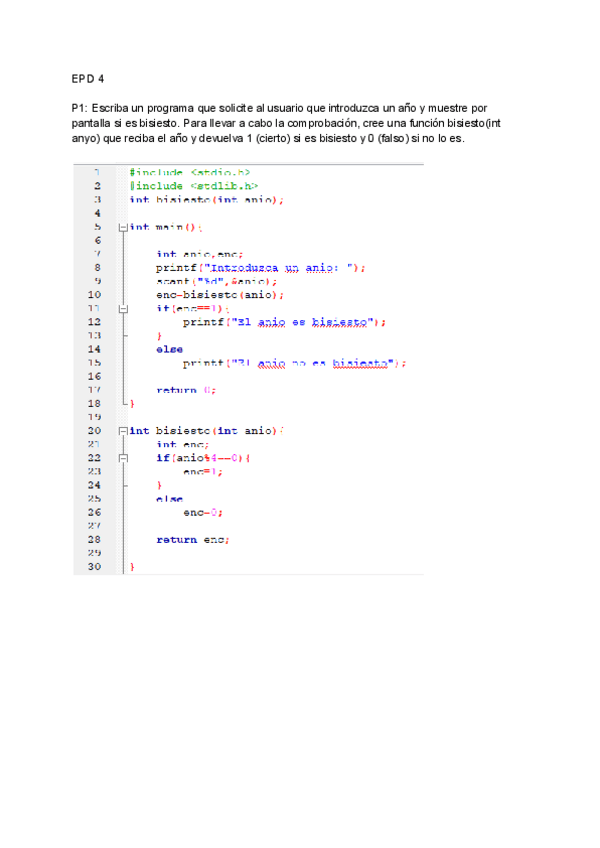
Task: Collapse the fold at int bisiesto(int anio) definition
Action: pos(123,432)
